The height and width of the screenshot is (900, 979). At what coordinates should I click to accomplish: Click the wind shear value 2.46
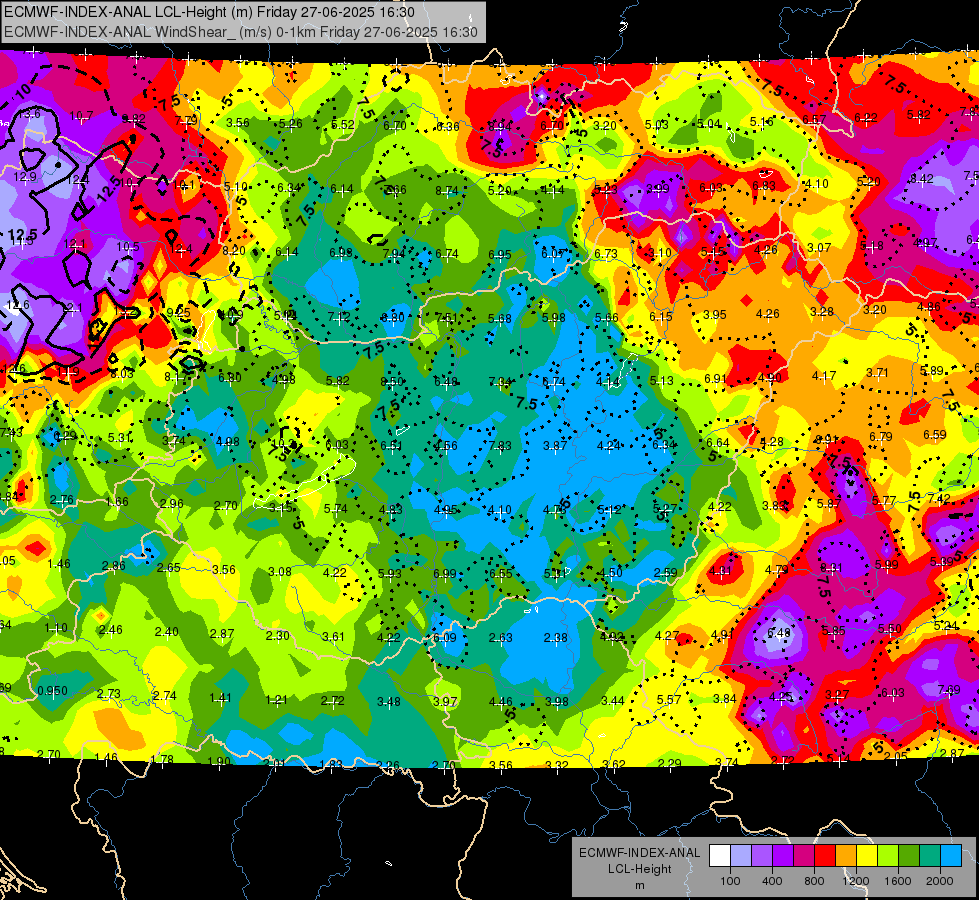tap(111, 630)
